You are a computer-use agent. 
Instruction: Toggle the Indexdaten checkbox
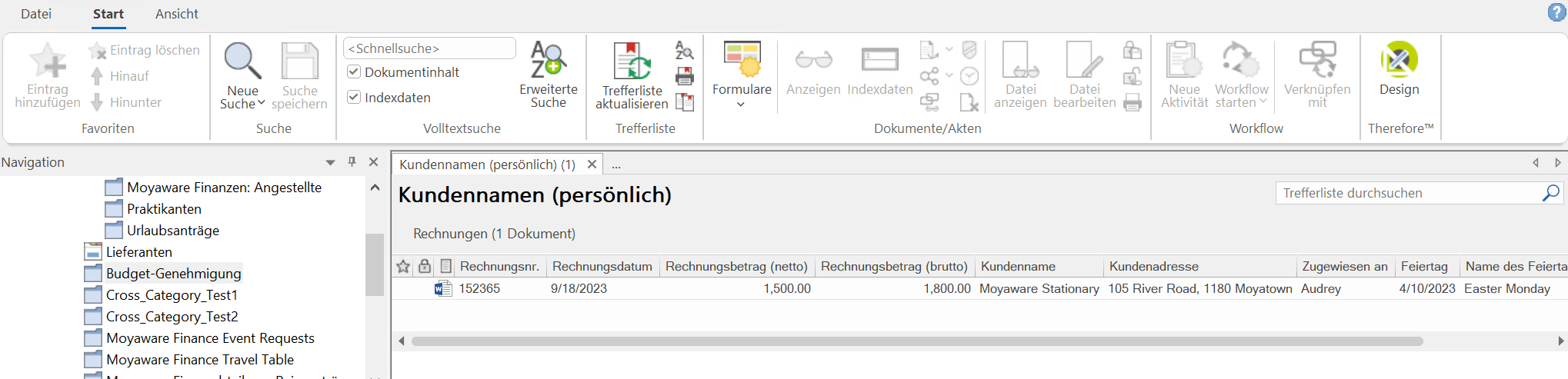354,97
